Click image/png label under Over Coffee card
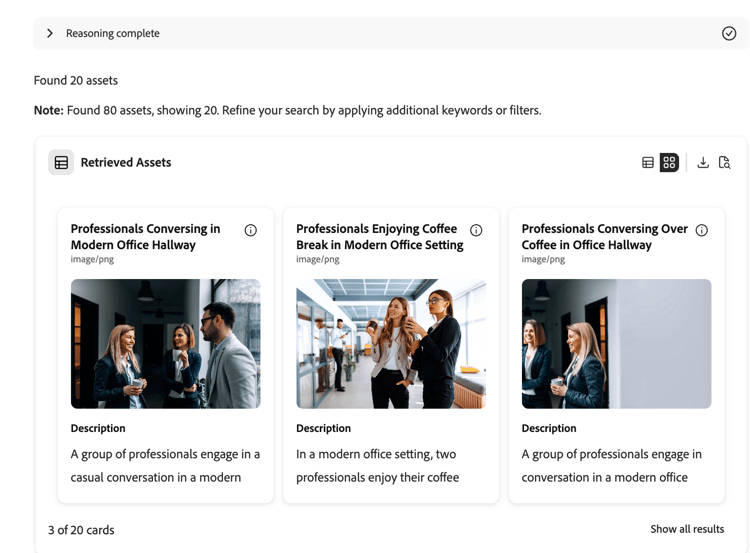This screenshot has height=553, width=750. point(543,259)
